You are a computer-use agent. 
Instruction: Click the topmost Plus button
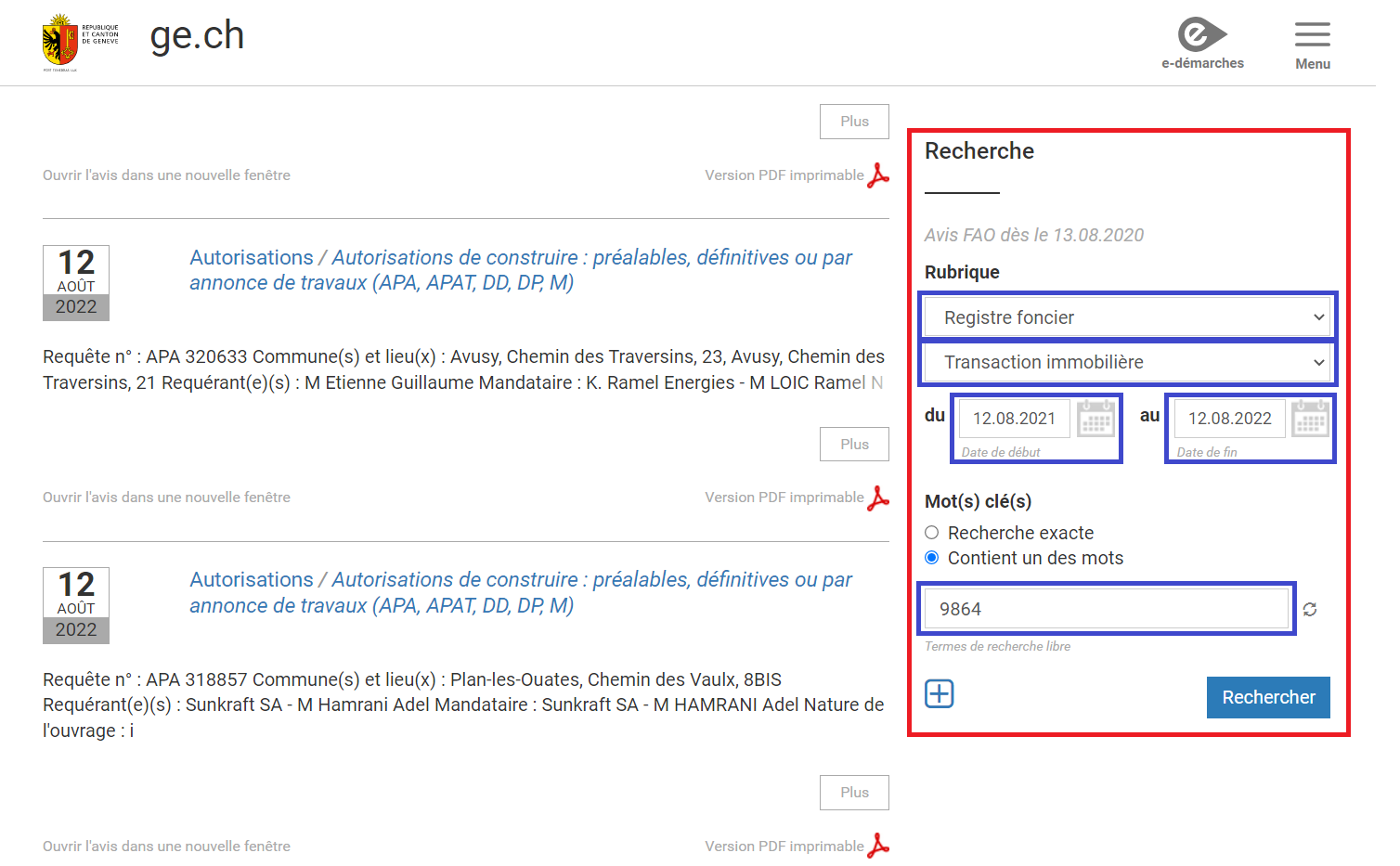[x=854, y=122]
